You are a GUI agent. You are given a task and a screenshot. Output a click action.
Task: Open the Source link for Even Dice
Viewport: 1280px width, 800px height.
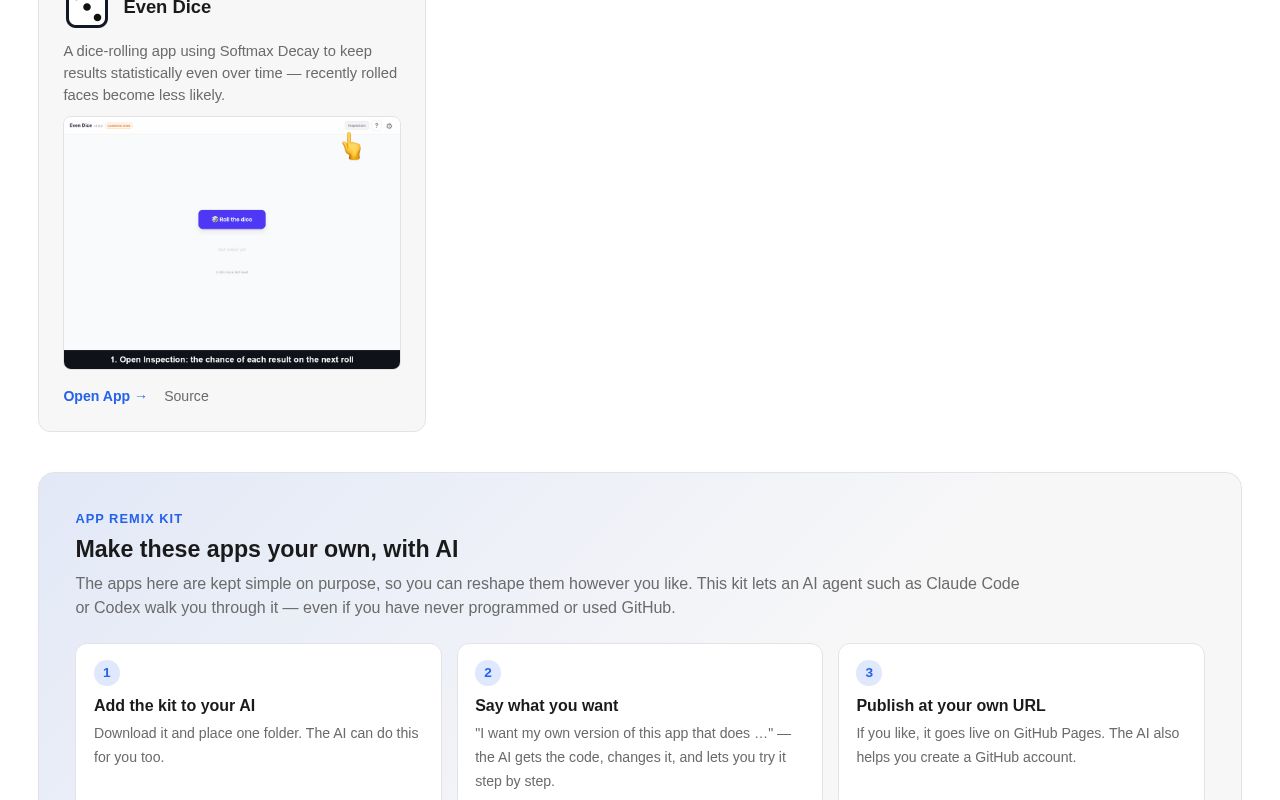(x=186, y=396)
